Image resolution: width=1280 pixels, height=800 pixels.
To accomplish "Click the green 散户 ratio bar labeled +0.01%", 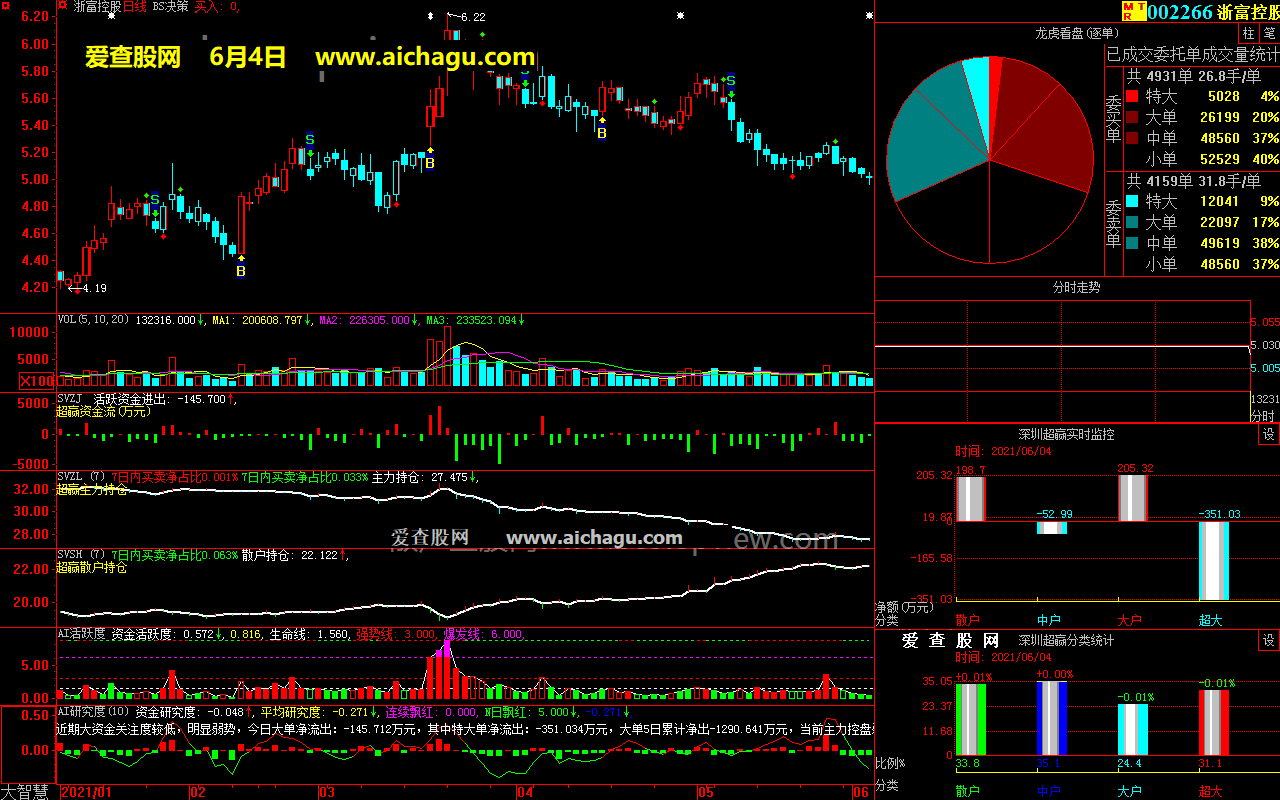I will coord(970,720).
